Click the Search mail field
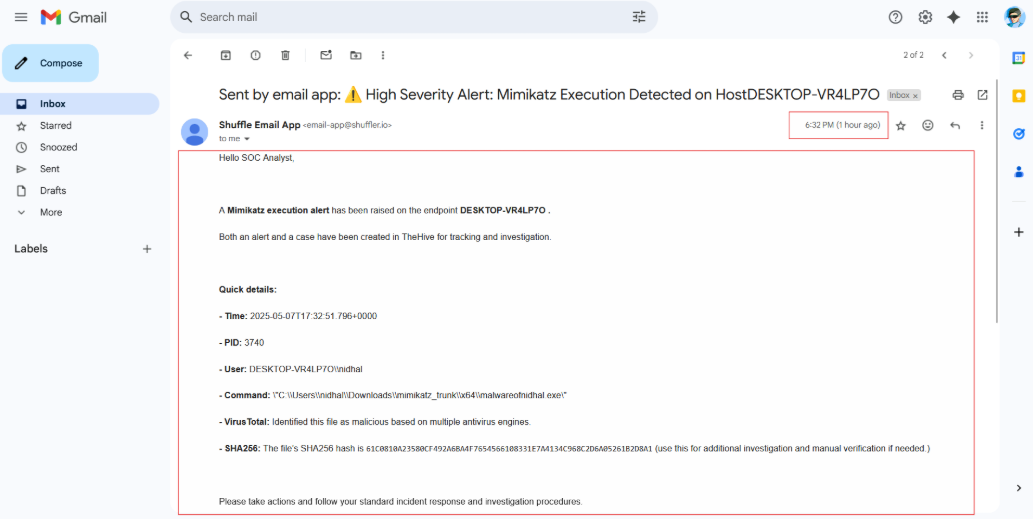 [x=400, y=17]
